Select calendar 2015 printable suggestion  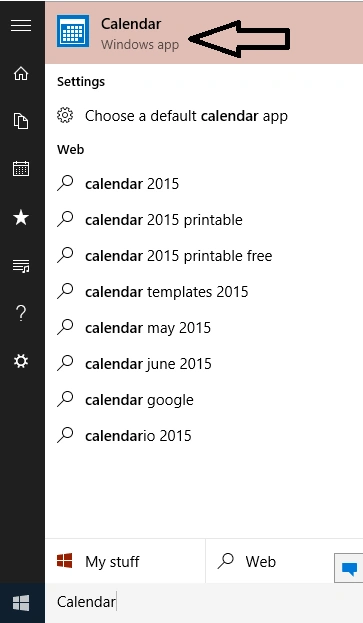(204, 220)
